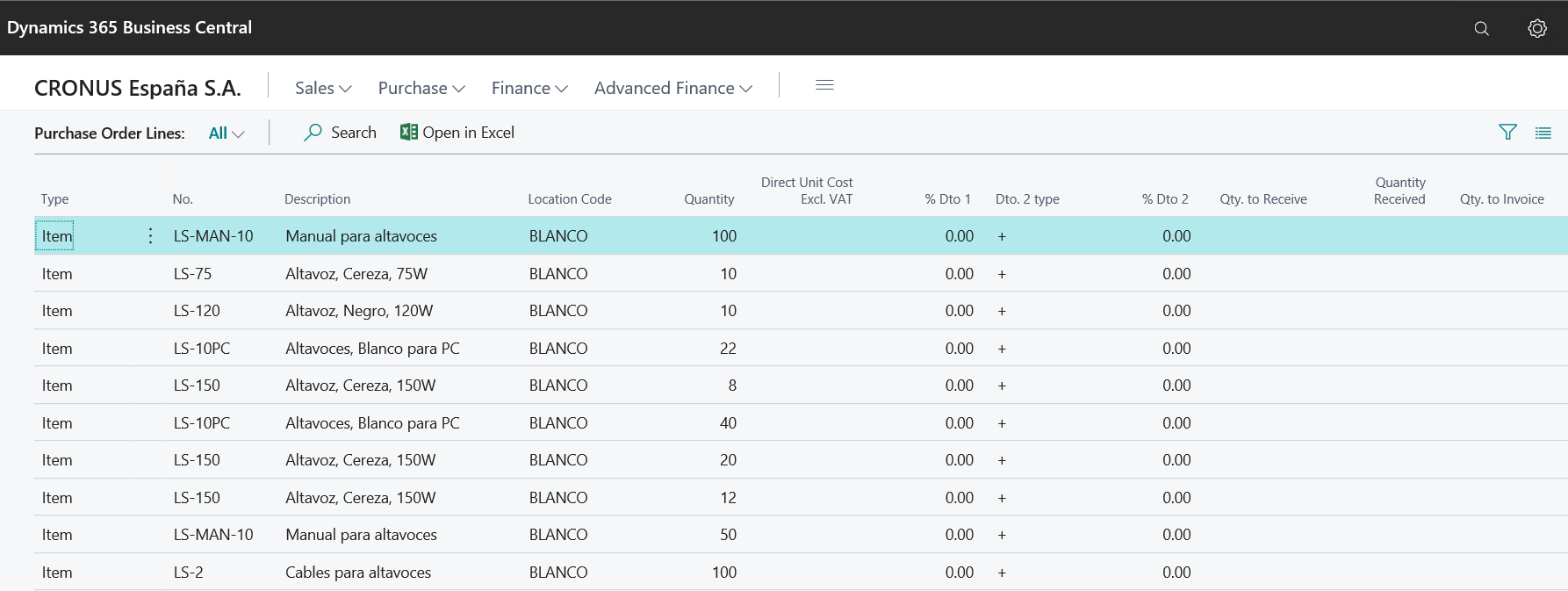Sort by Direct Unit Cost Excl. VAT header
This screenshot has width=1568, height=591.
pyautogui.click(x=807, y=191)
